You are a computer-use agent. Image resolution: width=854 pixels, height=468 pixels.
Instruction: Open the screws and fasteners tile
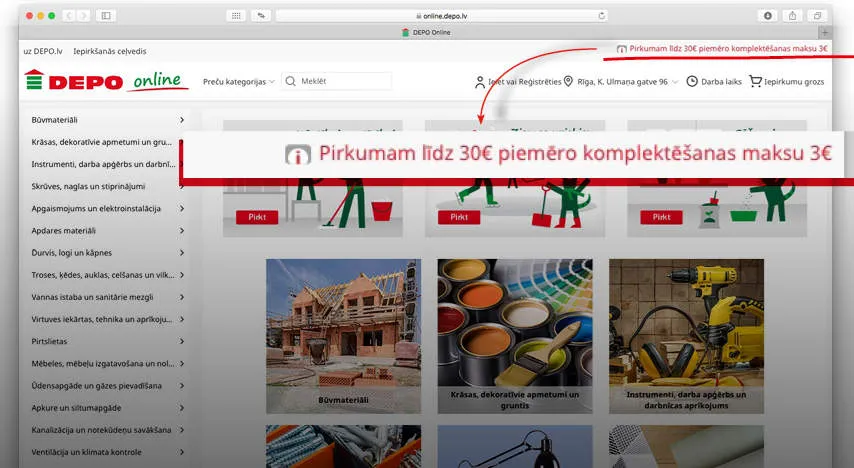coord(343,446)
